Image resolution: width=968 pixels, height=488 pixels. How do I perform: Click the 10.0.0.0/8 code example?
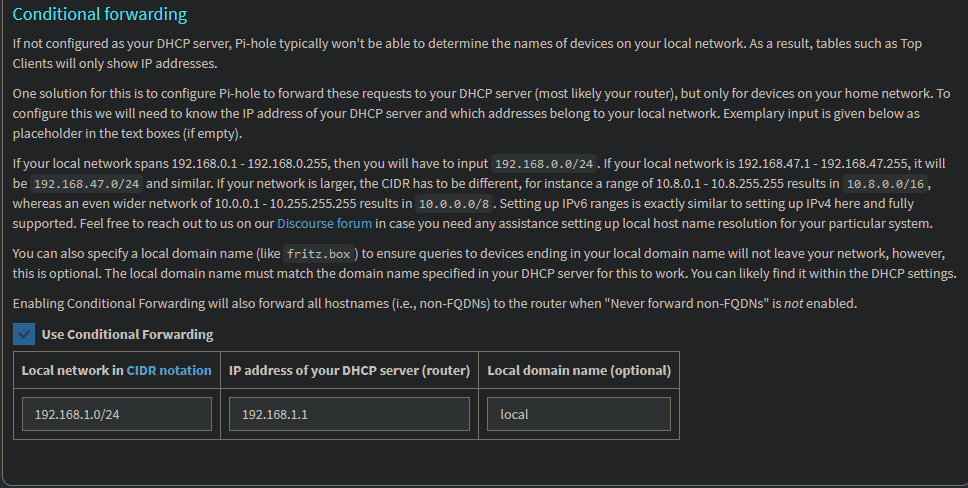[454, 203]
